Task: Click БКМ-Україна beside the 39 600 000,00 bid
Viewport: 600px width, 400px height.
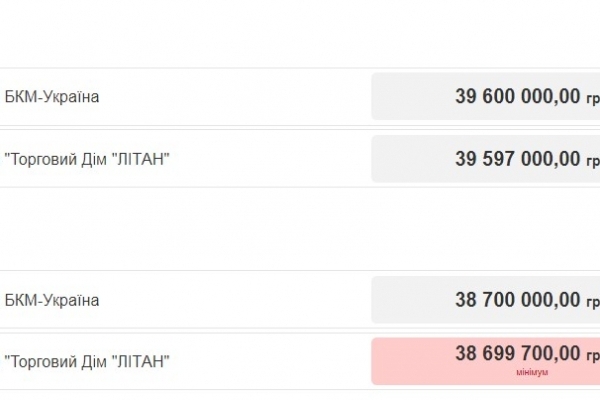Action: pos(52,97)
